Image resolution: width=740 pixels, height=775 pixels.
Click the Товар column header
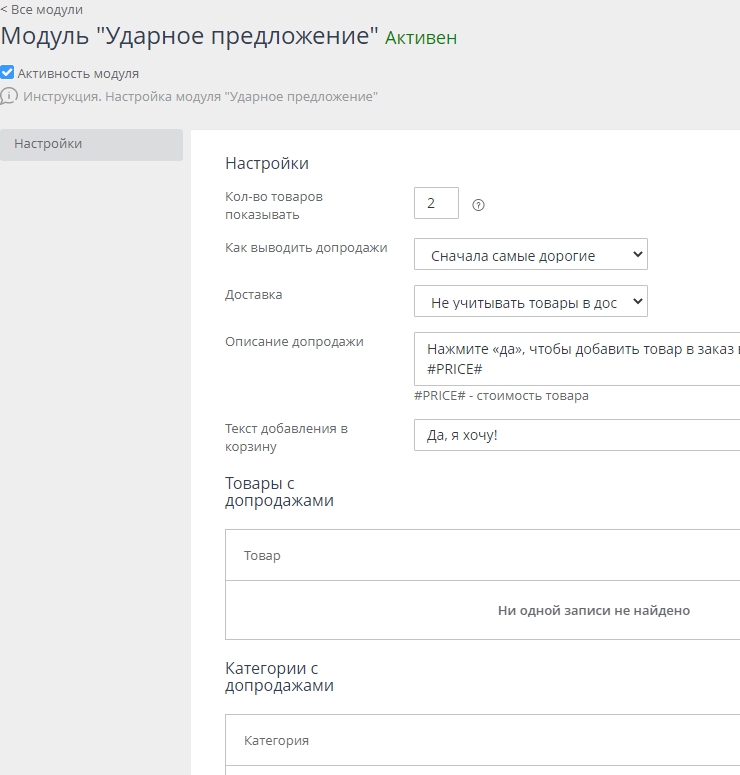(x=263, y=555)
